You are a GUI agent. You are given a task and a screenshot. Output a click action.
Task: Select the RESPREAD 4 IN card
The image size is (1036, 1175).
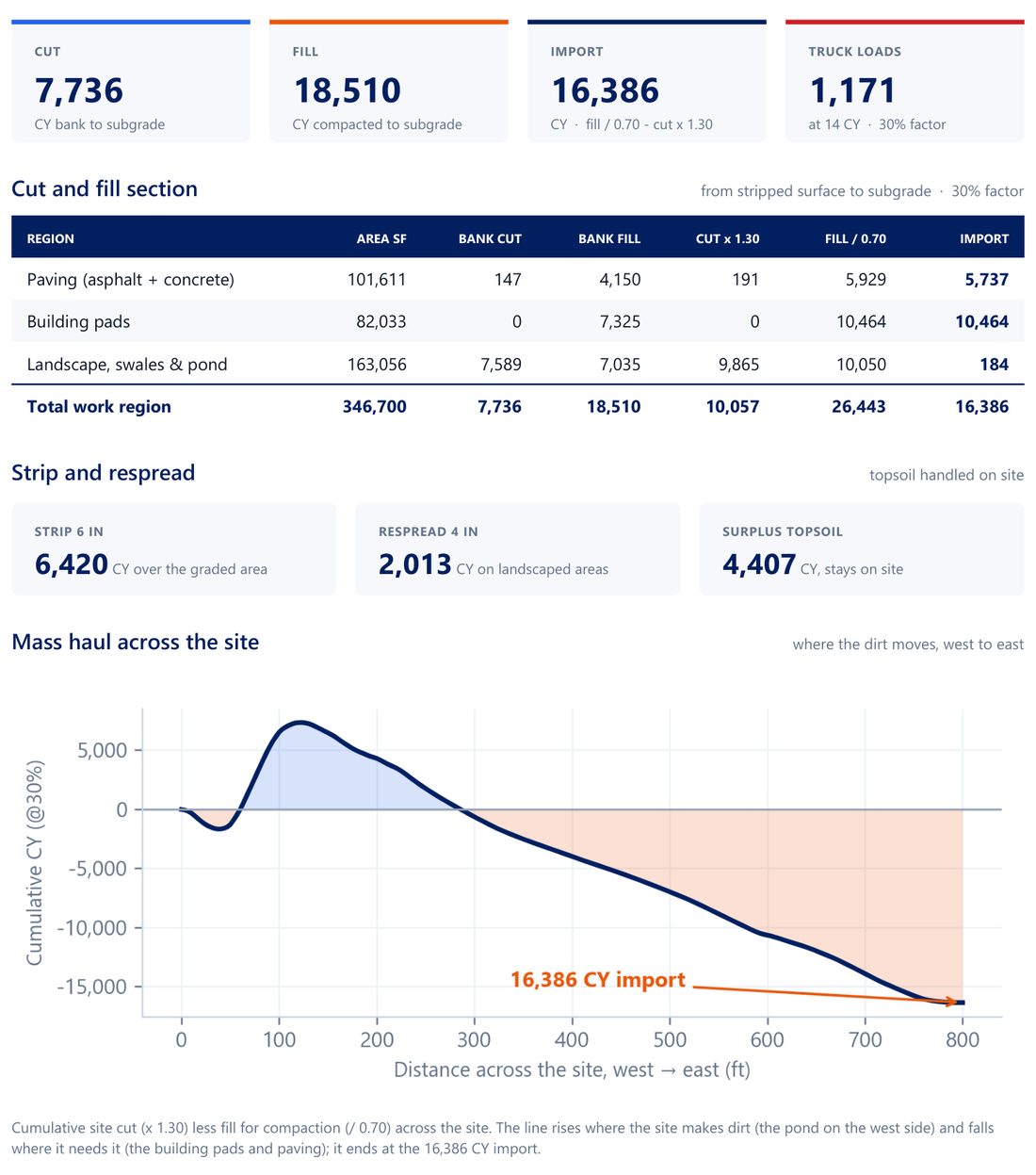click(x=517, y=549)
